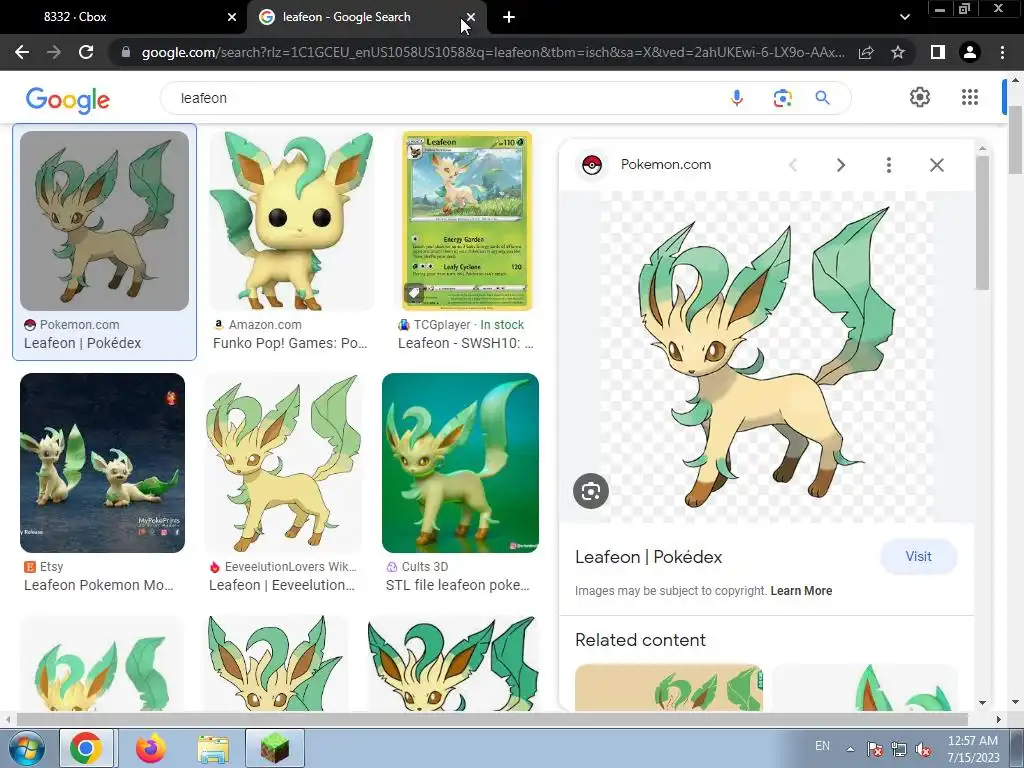Search inside image with Lens button
The image size is (1024, 768).
click(591, 491)
